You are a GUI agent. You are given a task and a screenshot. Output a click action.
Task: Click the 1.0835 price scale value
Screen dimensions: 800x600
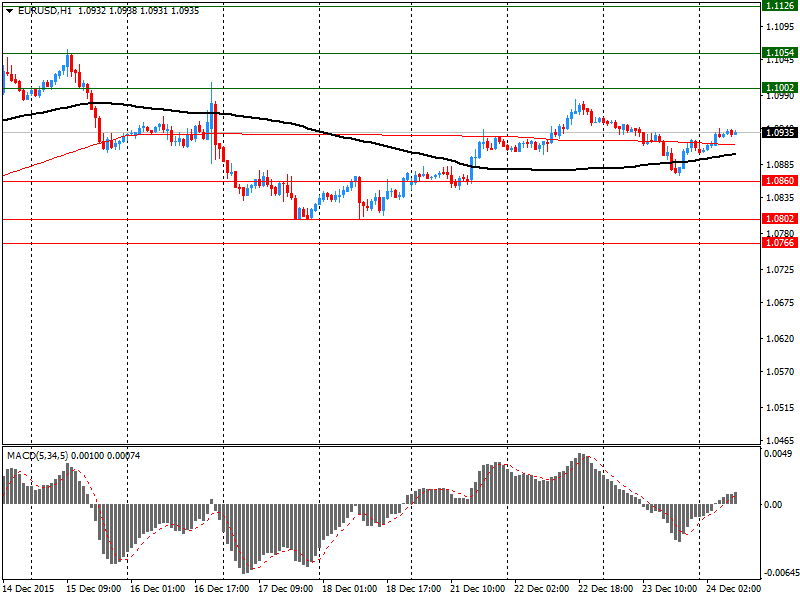click(x=781, y=197)
